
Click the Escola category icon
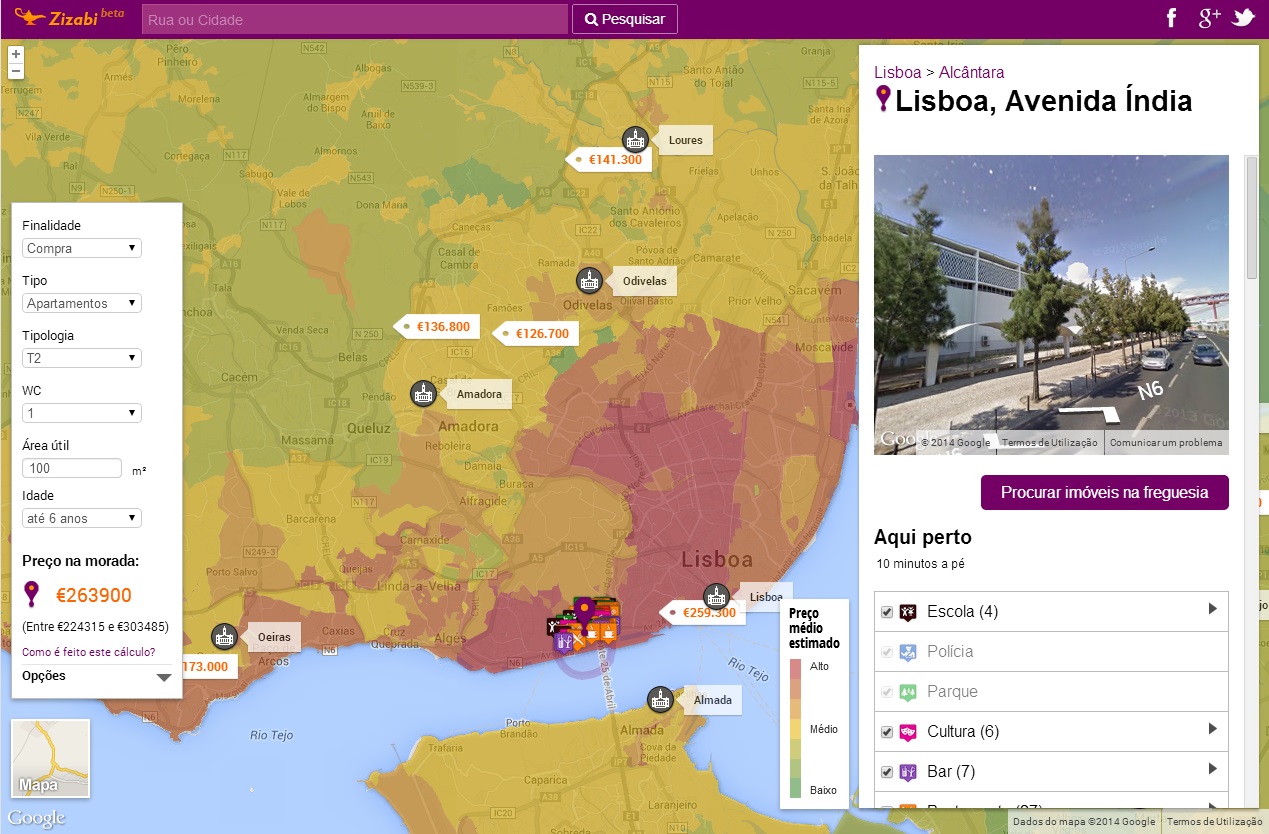[908, 612]
